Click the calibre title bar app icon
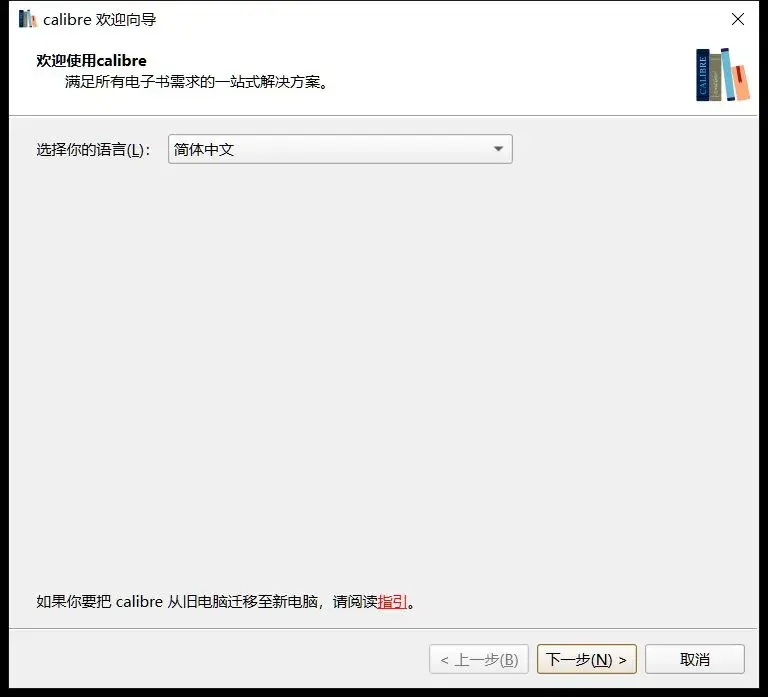Viewport: 768px width, 697px height. click(x=27, y=19)
